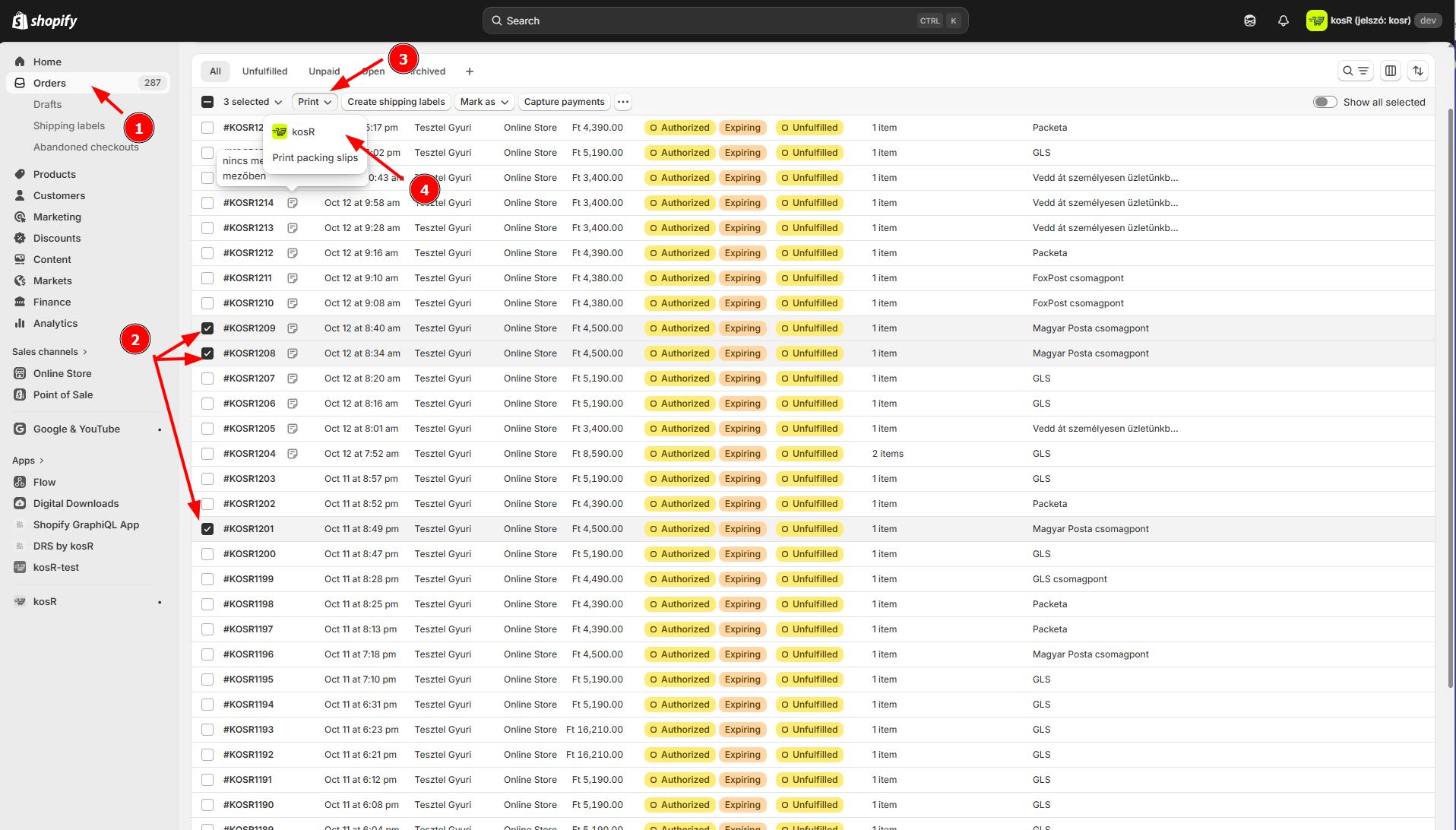The width and height of the screenshot is (1456, 830).
Task: Open the Mark as dropdown
Action: pyautogui.click(x=483, y=102)
